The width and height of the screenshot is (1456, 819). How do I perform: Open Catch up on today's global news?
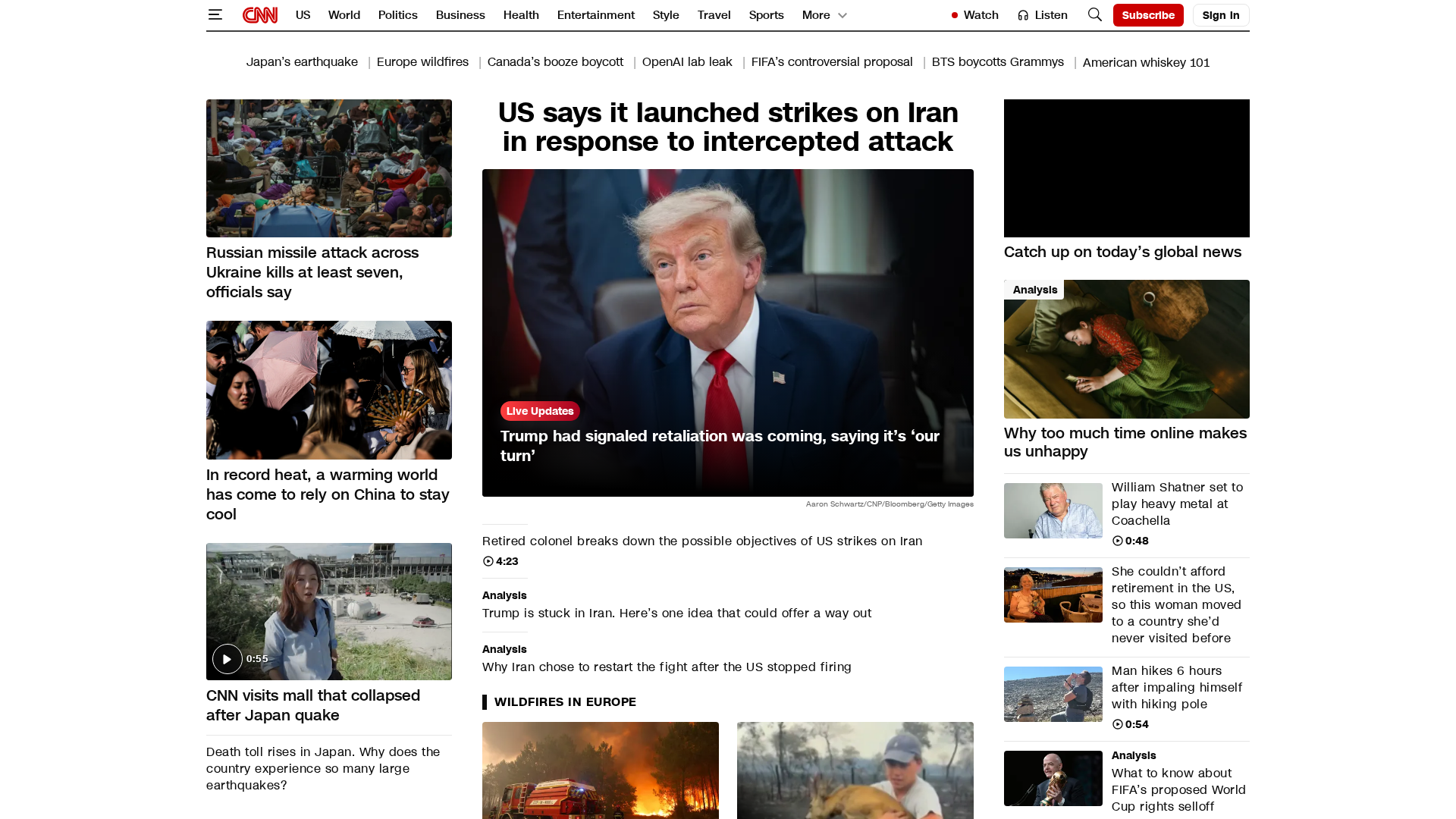click(x=1122, y=252)
